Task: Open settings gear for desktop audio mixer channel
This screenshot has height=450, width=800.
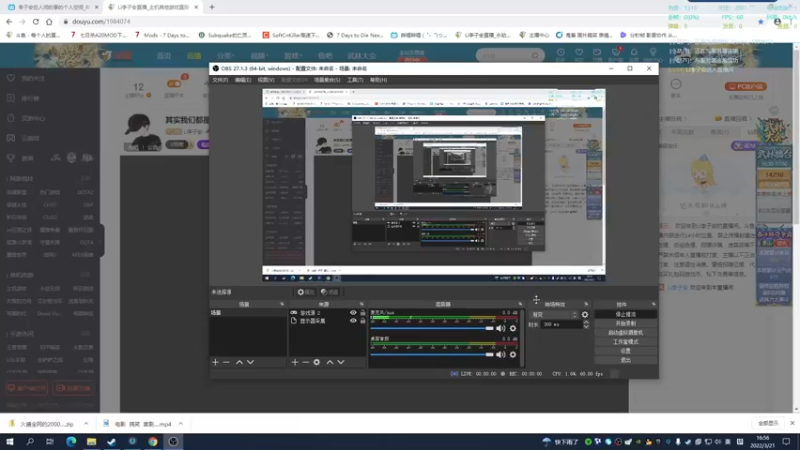Action: [513, 355]
